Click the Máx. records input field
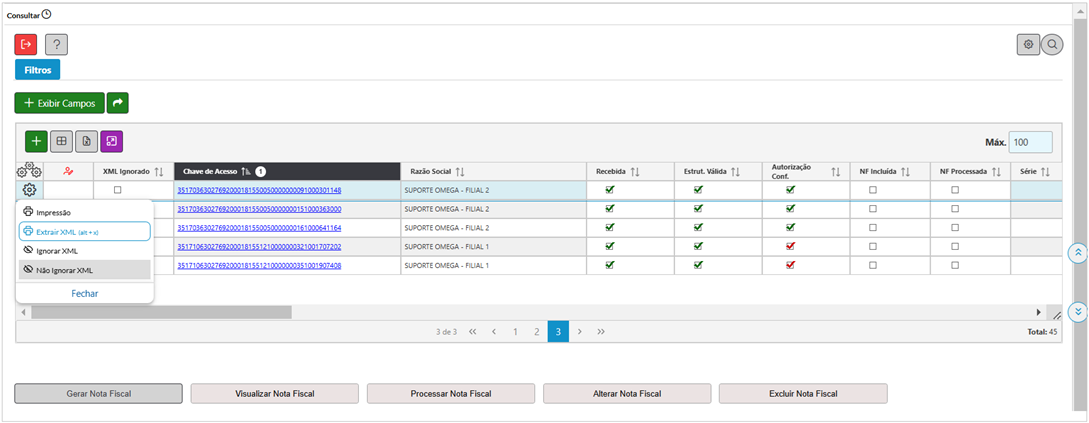The image size is (1089, 423). 1030,142
